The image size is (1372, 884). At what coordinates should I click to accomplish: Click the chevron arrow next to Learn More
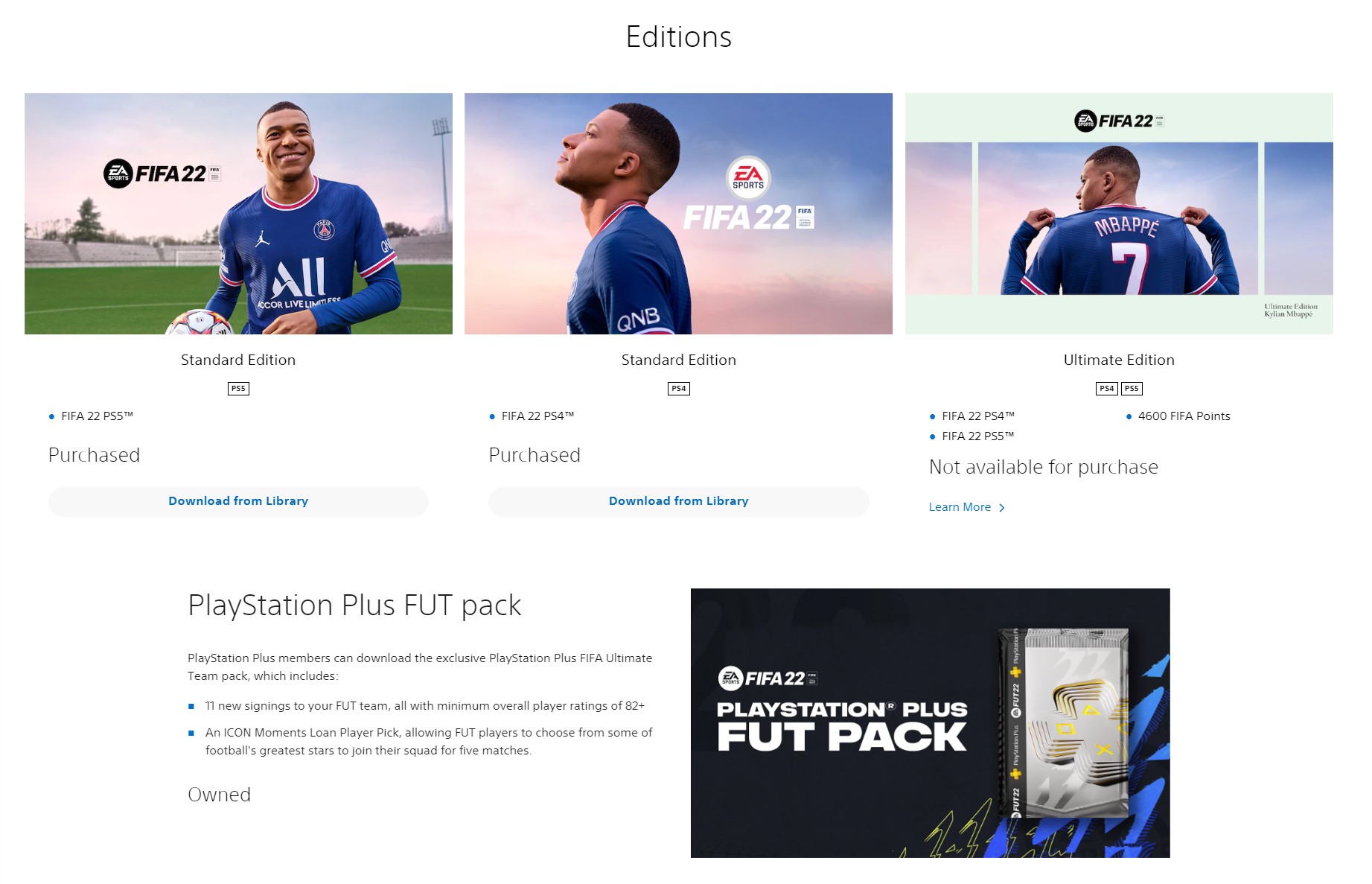(1002, 508)
